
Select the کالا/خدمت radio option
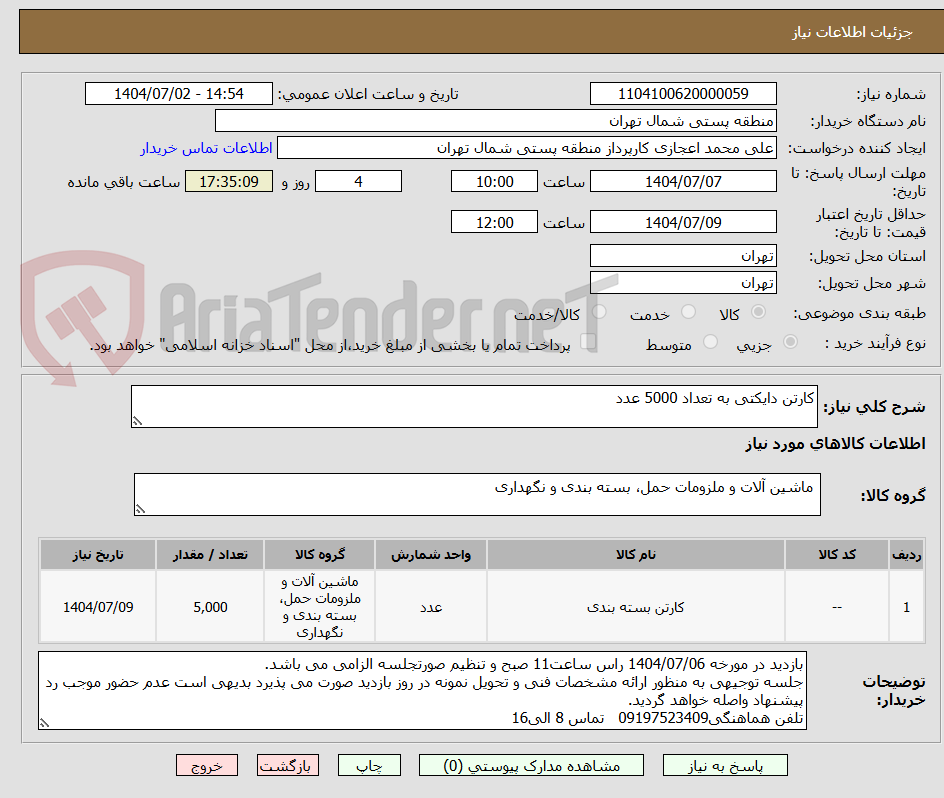pos(601,312)
